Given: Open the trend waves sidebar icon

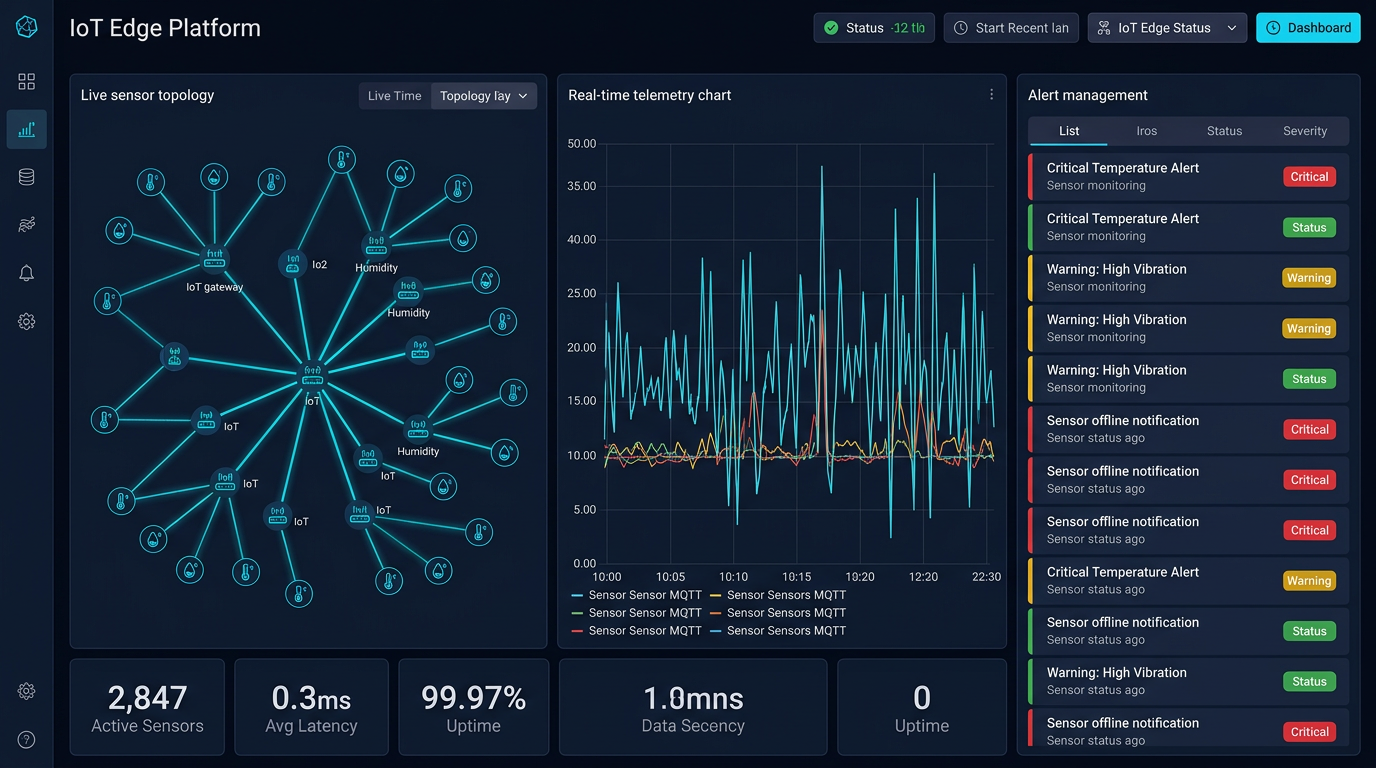Looking at the screenshot, I should point(27,225).
